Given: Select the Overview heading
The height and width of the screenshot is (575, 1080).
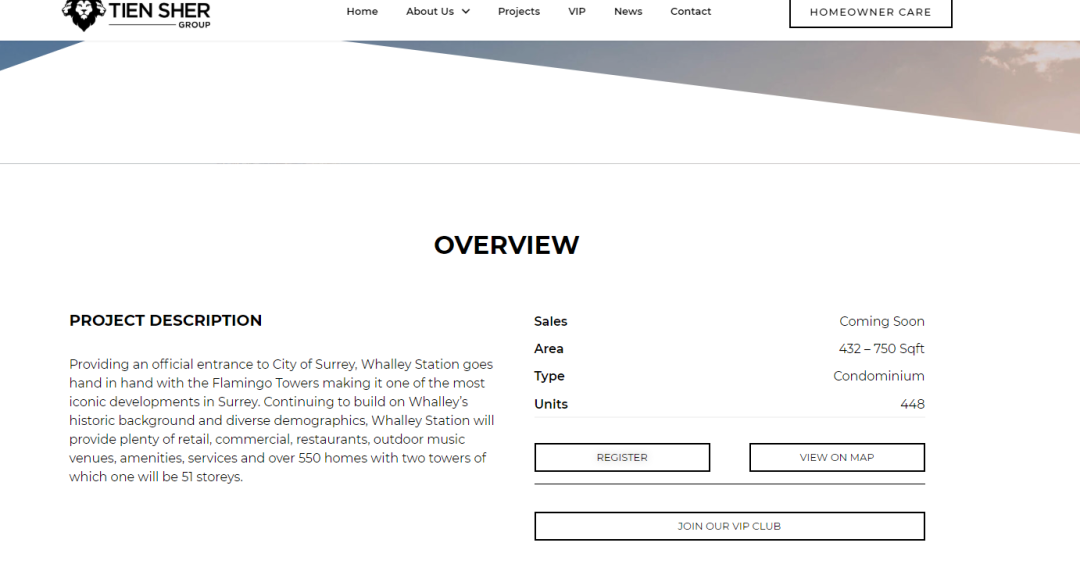Looking at the screenshot, I should pyautogui.click(x=506, y=245).
